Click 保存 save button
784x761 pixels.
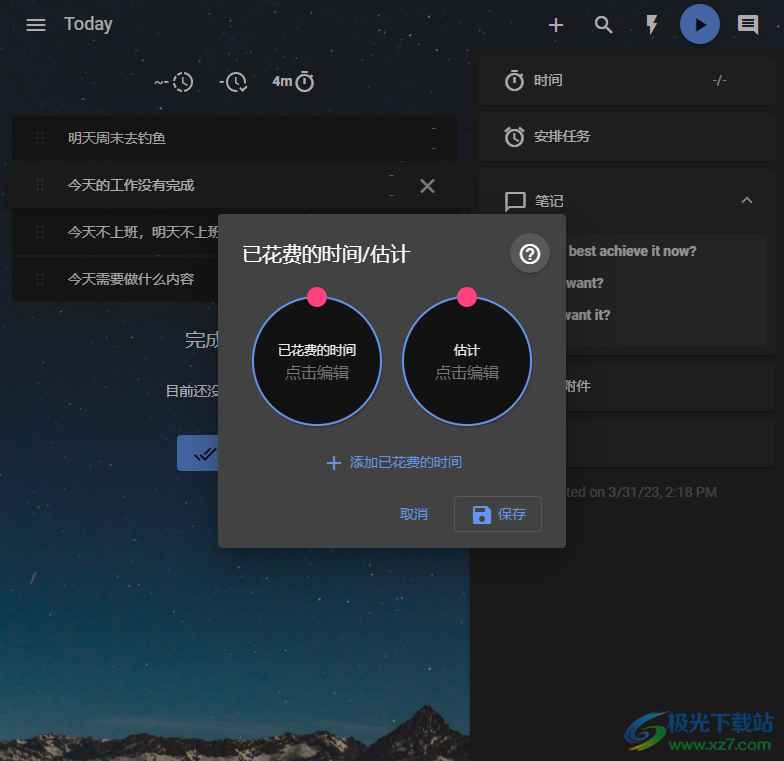pyautogui.click(x=498, y=514)
